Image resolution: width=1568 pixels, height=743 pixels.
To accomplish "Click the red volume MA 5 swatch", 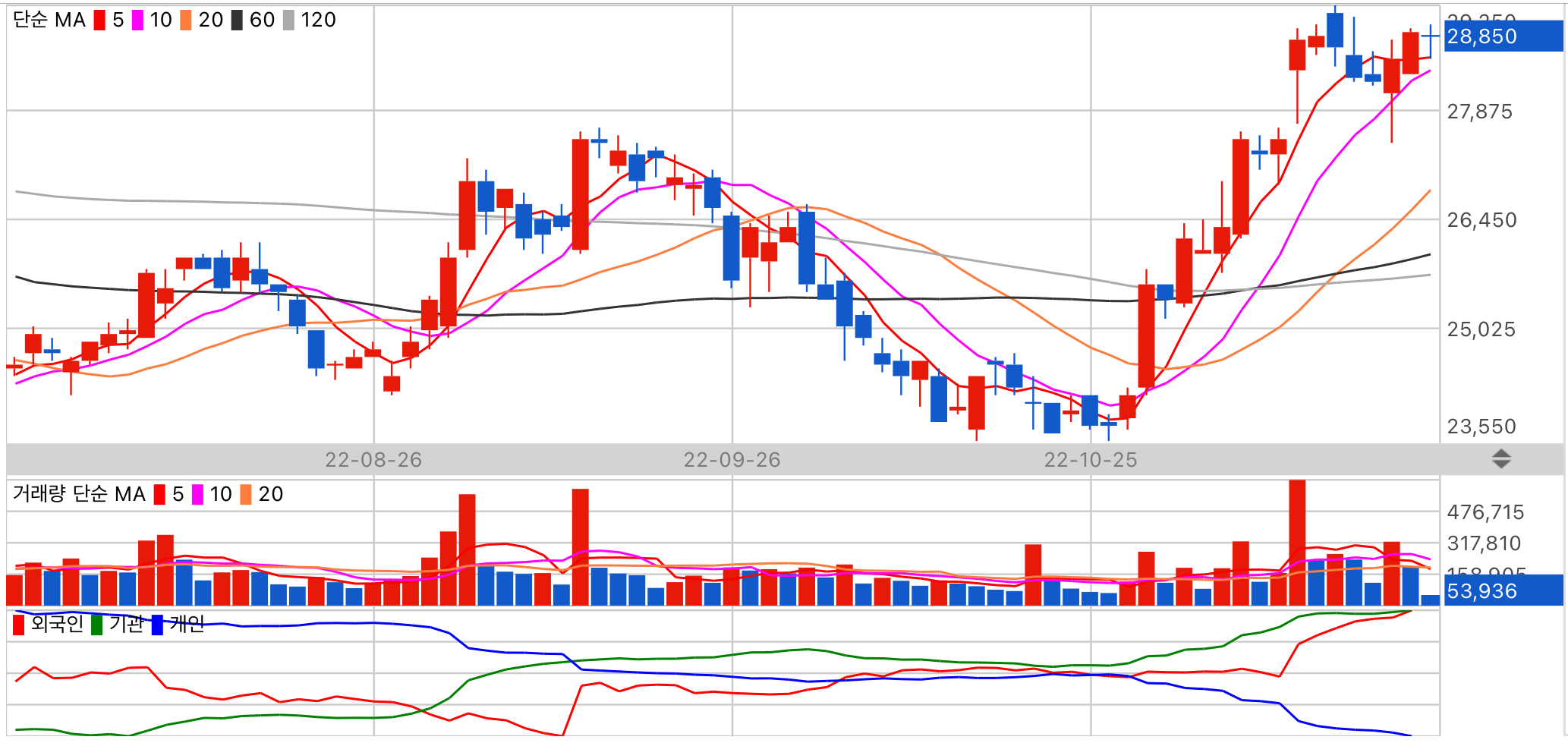I will point(159,495).
